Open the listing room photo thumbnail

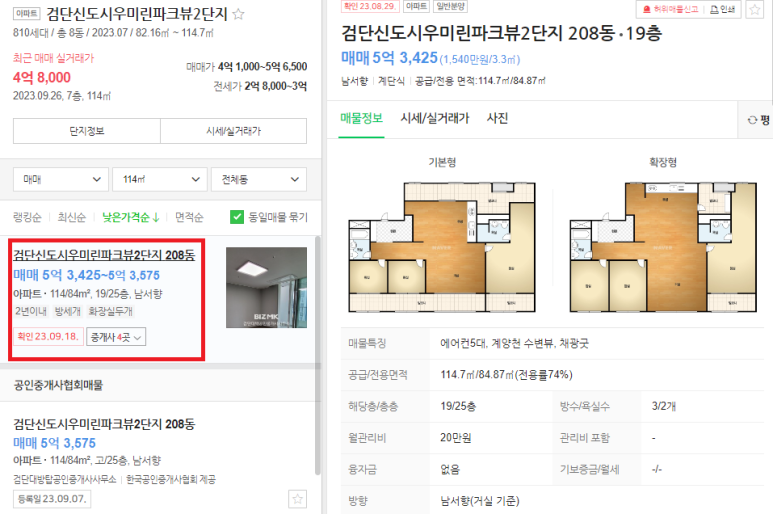tap(266, 288)
